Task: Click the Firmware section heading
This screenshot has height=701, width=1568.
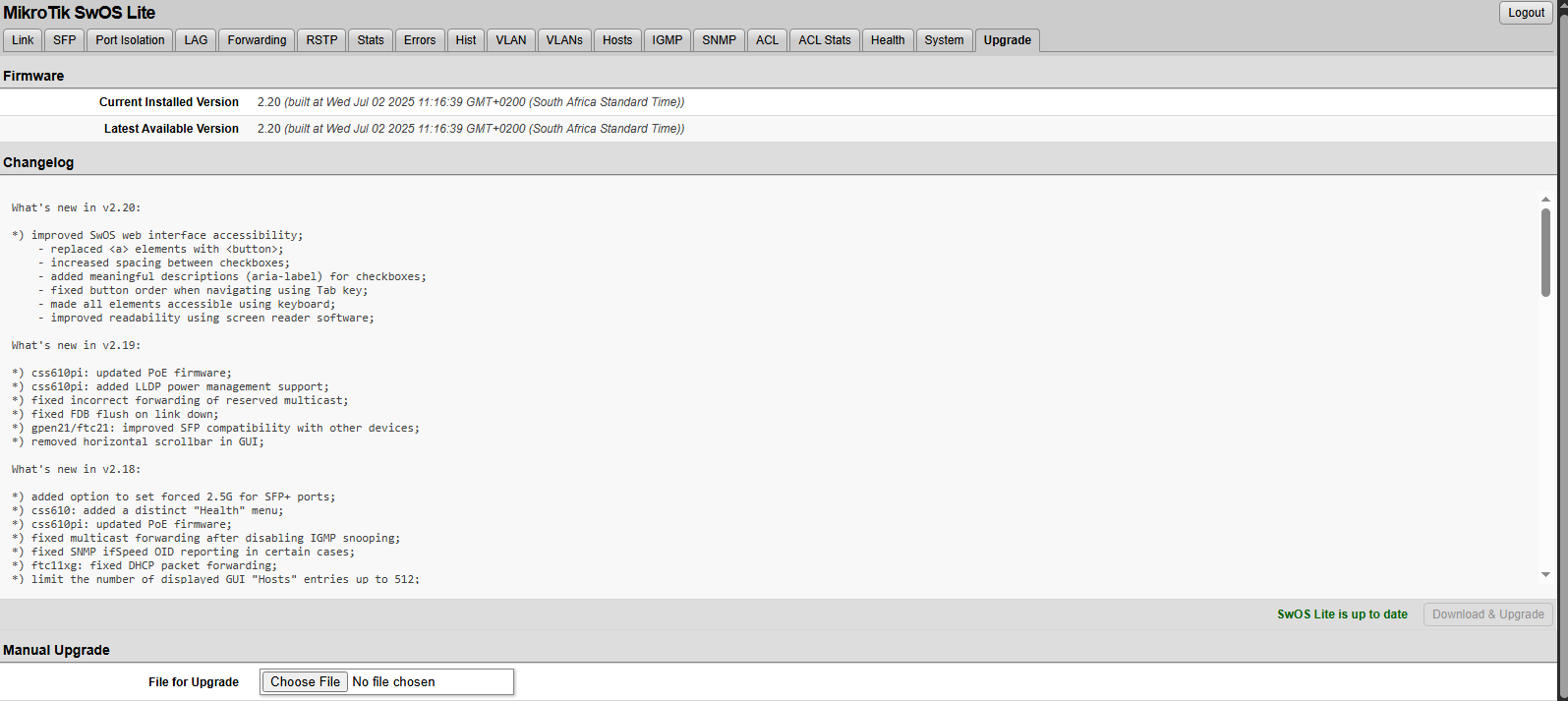Action: (x=33, y=76)
